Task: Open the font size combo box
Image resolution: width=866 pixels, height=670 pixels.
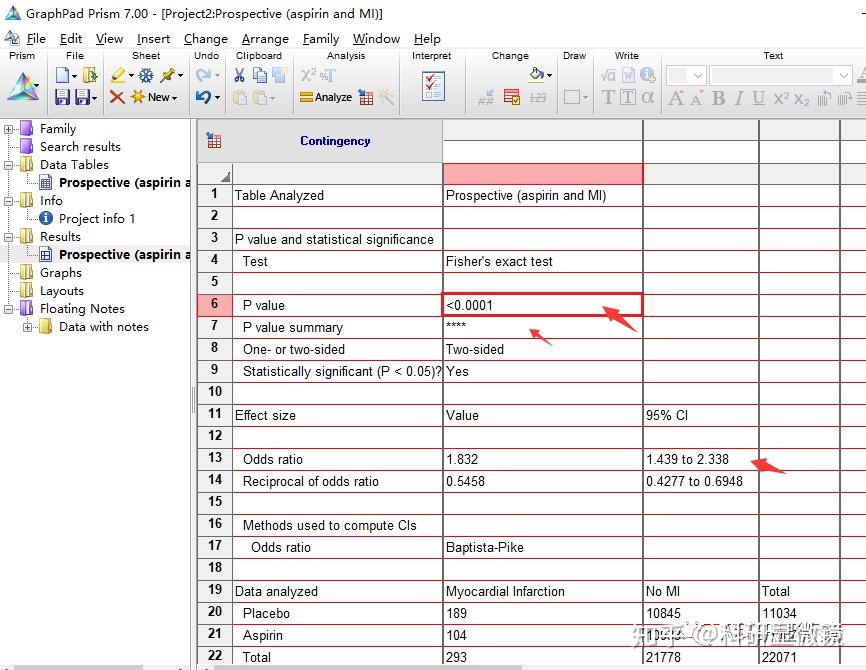Action: pyautogui.click(x=686, y=75)
